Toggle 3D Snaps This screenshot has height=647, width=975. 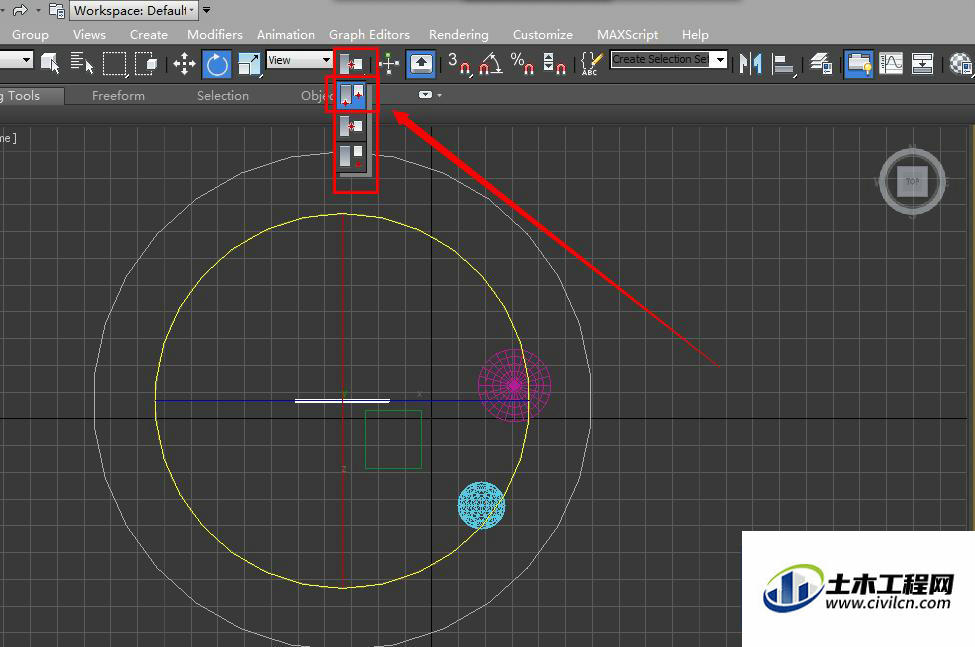[460, 63]
